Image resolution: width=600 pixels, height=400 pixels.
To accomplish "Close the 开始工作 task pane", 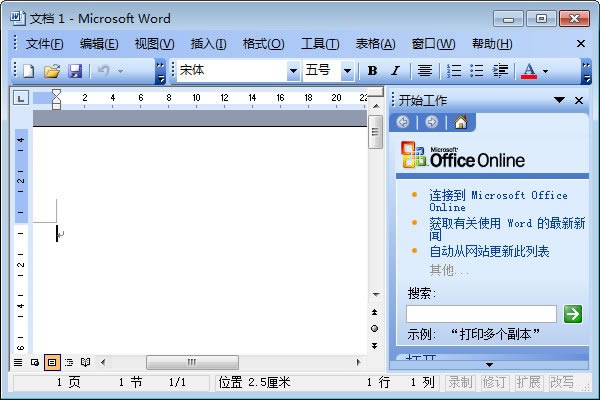I will click(x=579, y=101).
